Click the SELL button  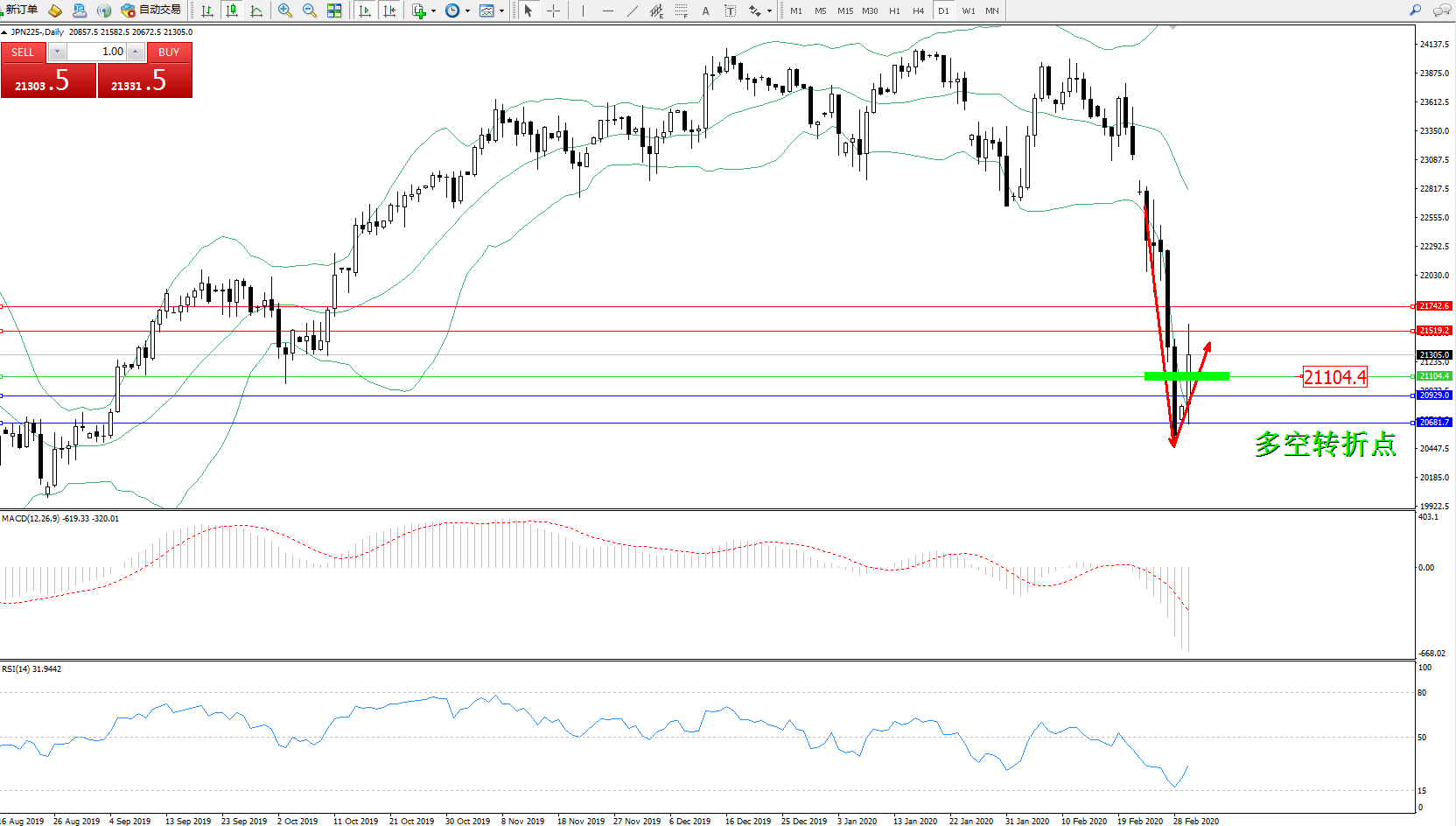point(23,52)
